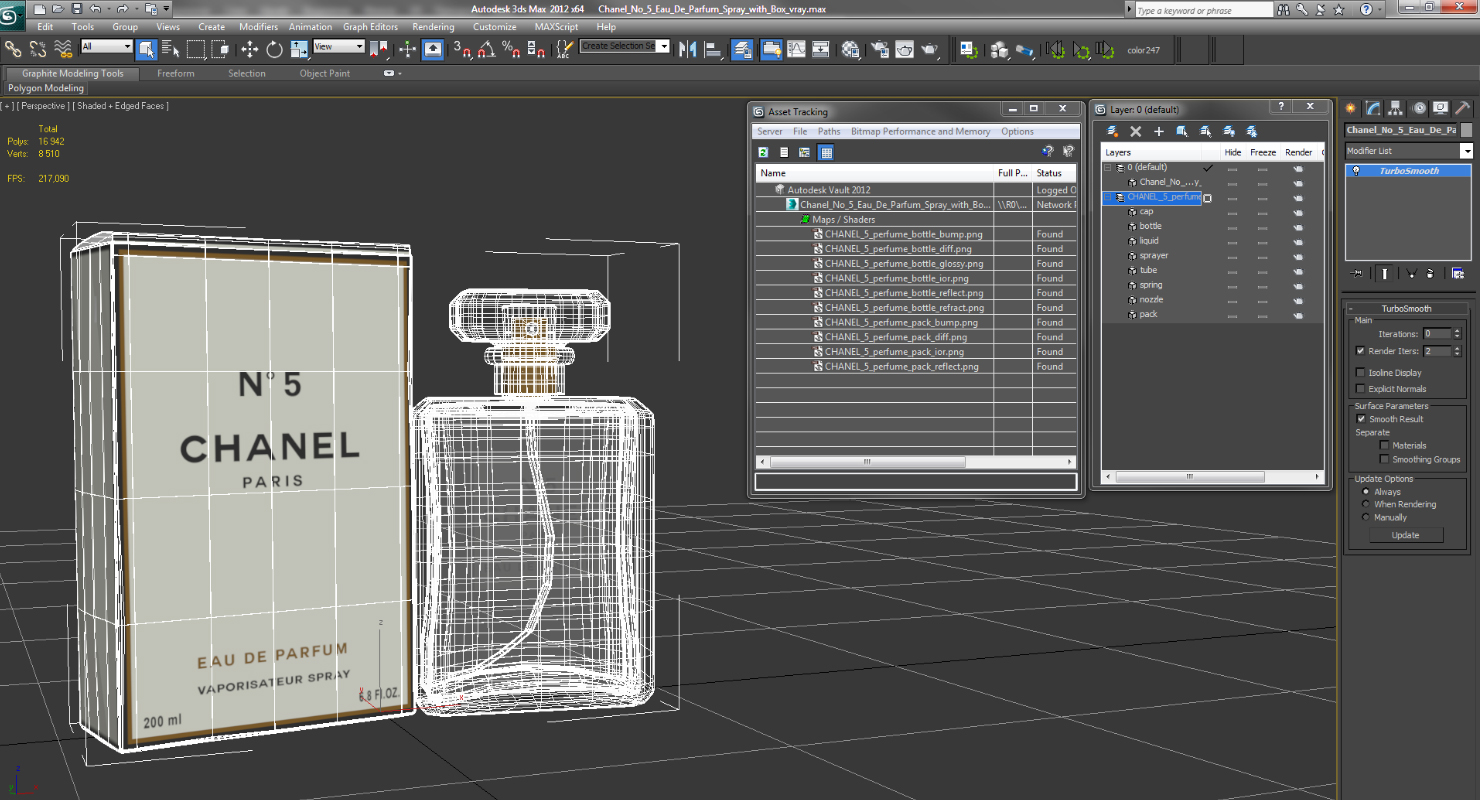Switch to Object Paint ribbon tab

(x=325, y=73)
